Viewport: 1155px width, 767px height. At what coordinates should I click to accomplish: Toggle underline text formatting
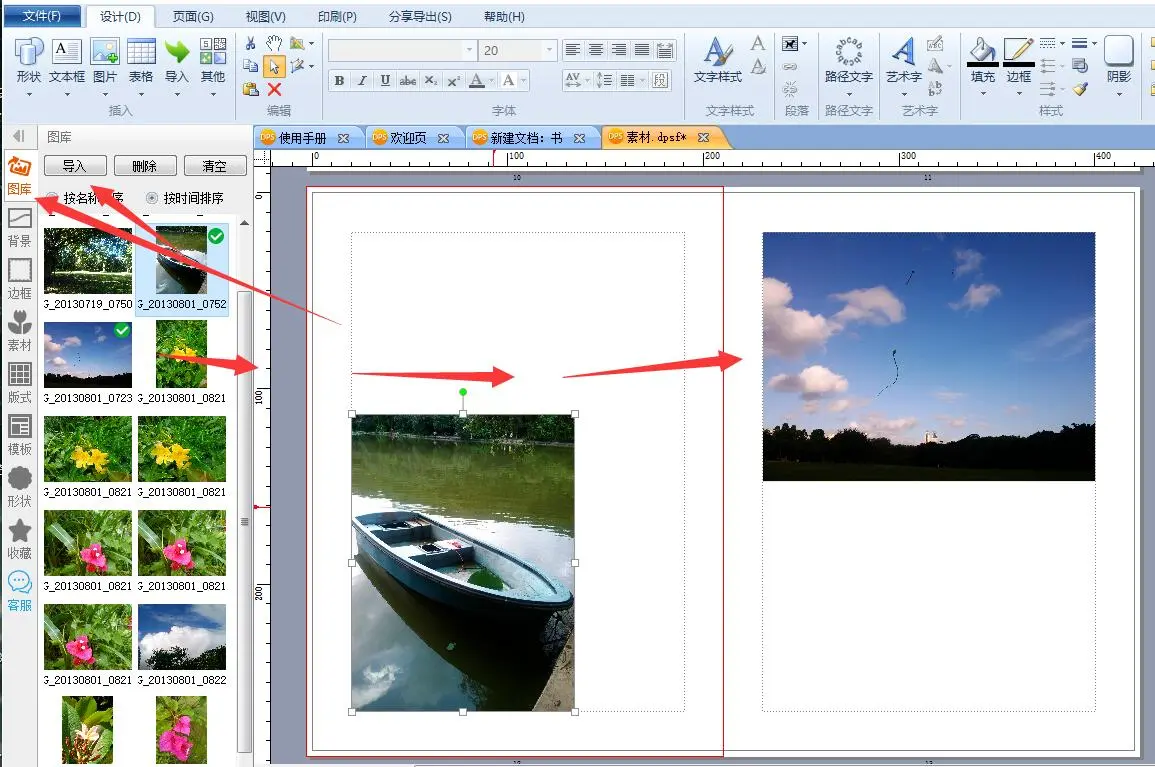385,81
